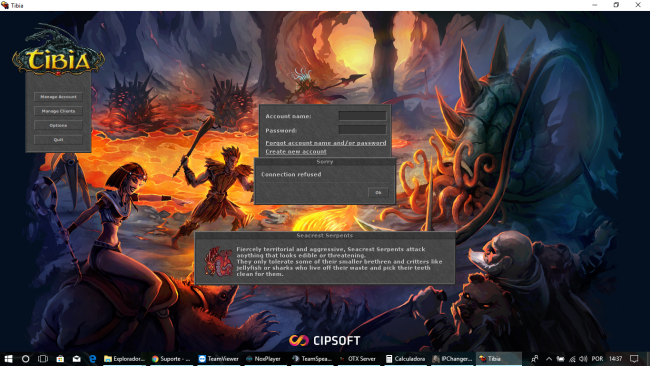Click the POR language indicator
The image size is (650, 366).
597,359
